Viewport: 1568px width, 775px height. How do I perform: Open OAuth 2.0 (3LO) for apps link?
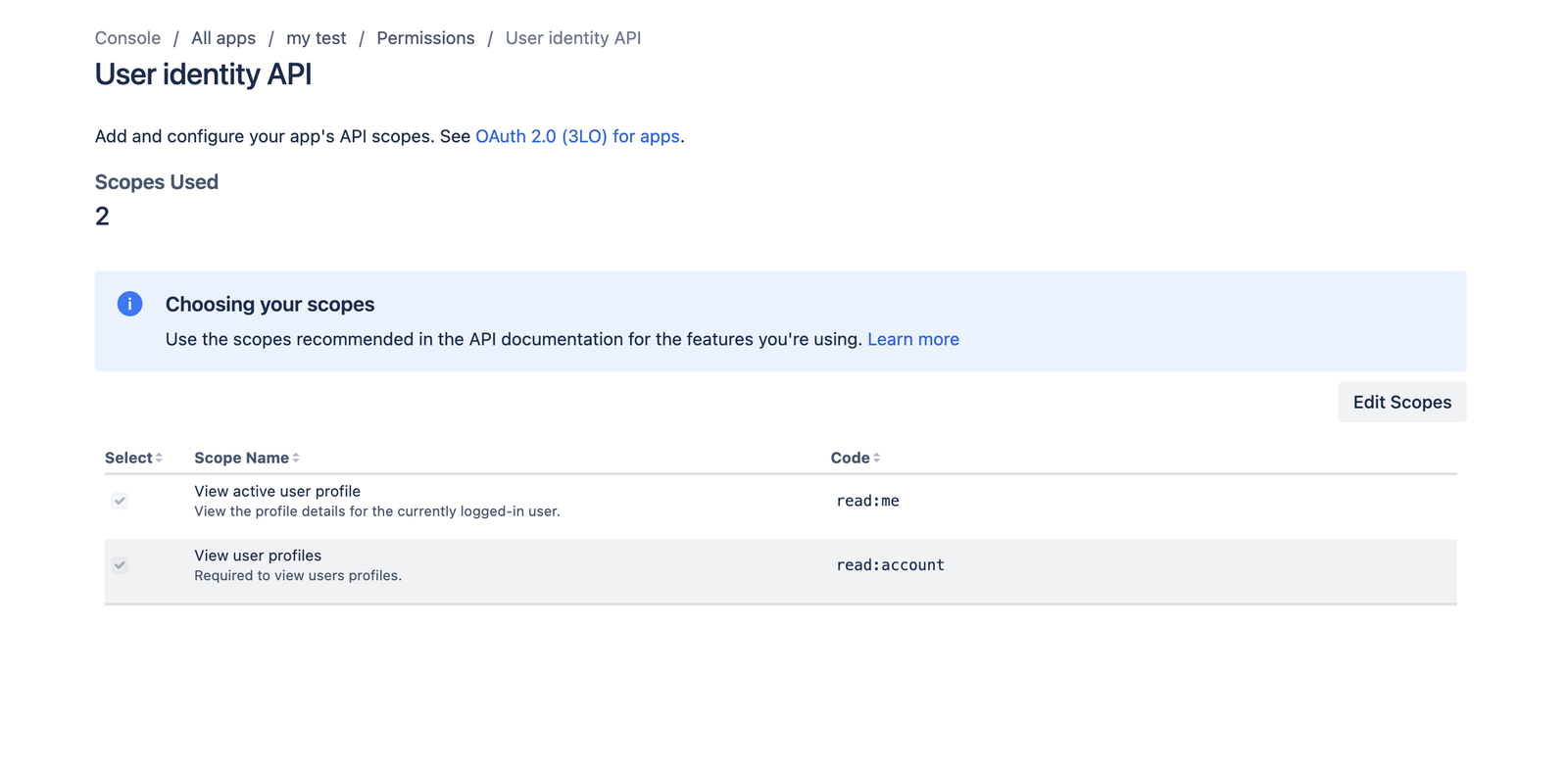pyautogui.click(x=577, y=136)
